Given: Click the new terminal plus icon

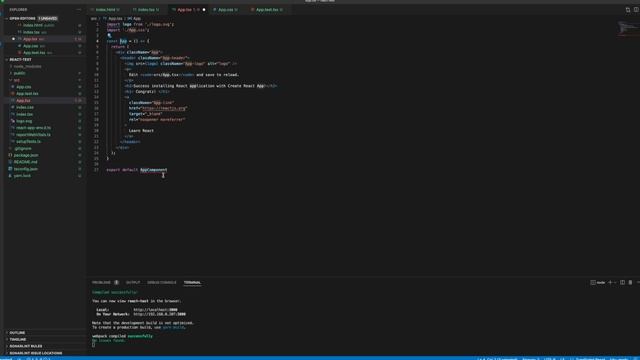Looking at the screenshot, I should tap(610, 282).
